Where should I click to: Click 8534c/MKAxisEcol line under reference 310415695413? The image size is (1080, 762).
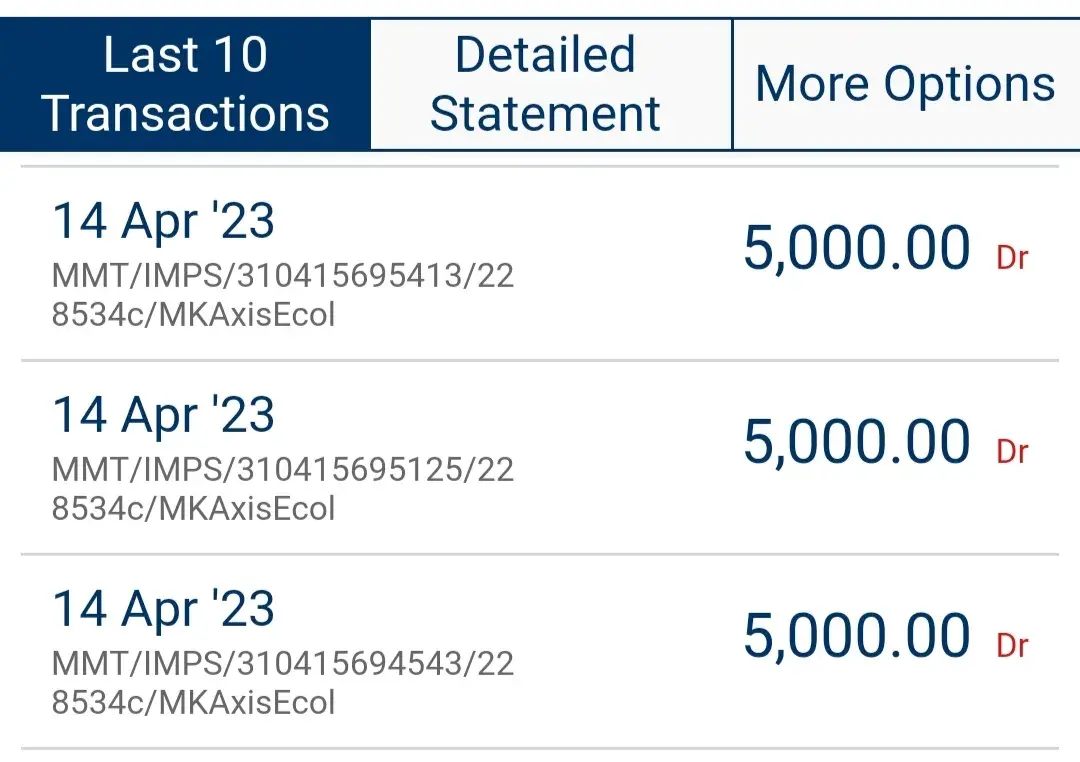[x=193, y=315]
